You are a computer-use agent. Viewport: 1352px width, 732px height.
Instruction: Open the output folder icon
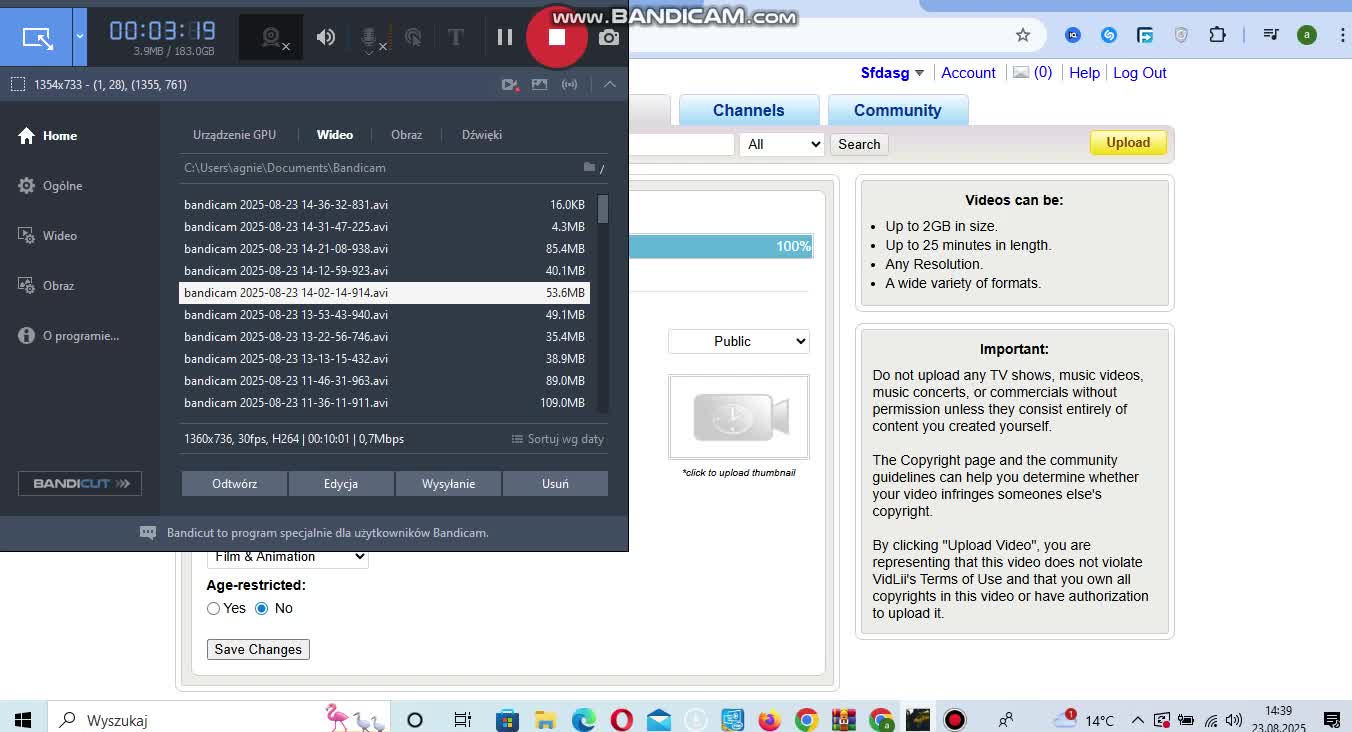click(590, 167)
